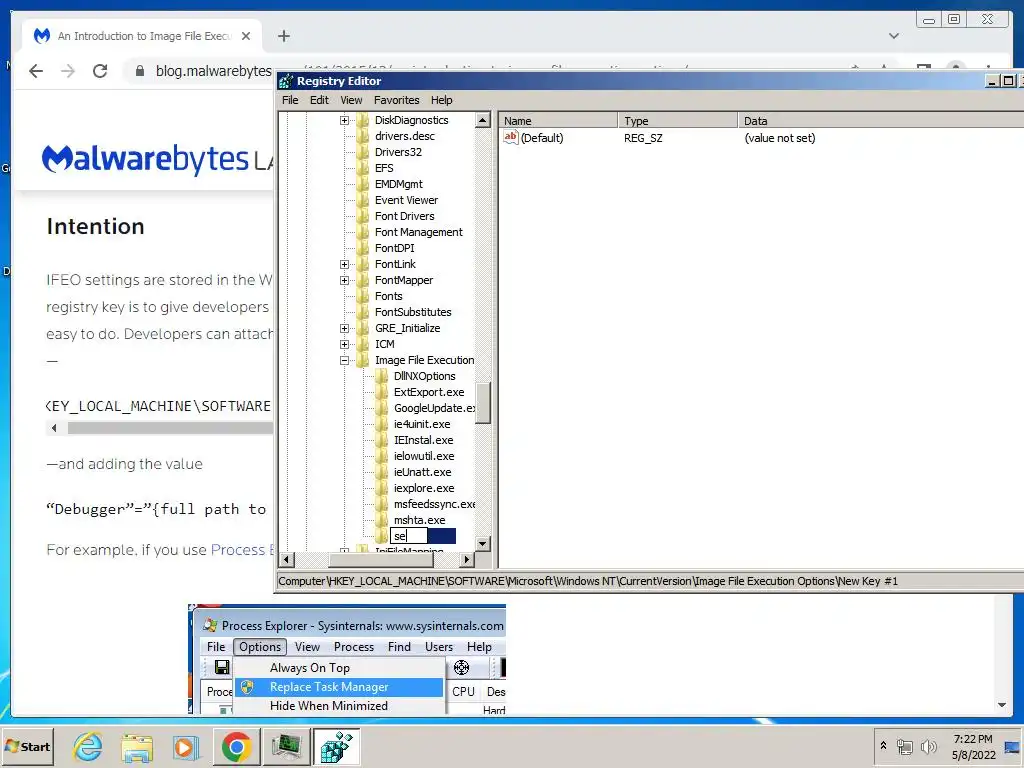Image resolution: width=1024 pixels, height=768 pixels.
Task: Select the FontSubstitutes folder icon
Action: tap(362, 312)
